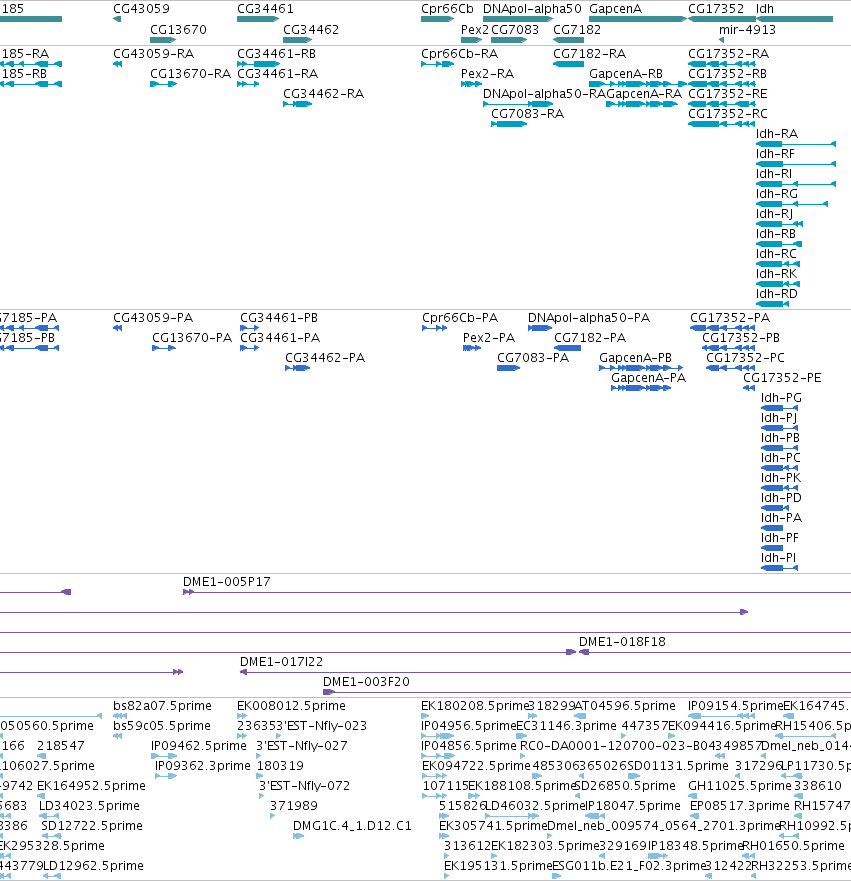
Task: Open the Pex2 gene label
Action: [x=475, y=30]
